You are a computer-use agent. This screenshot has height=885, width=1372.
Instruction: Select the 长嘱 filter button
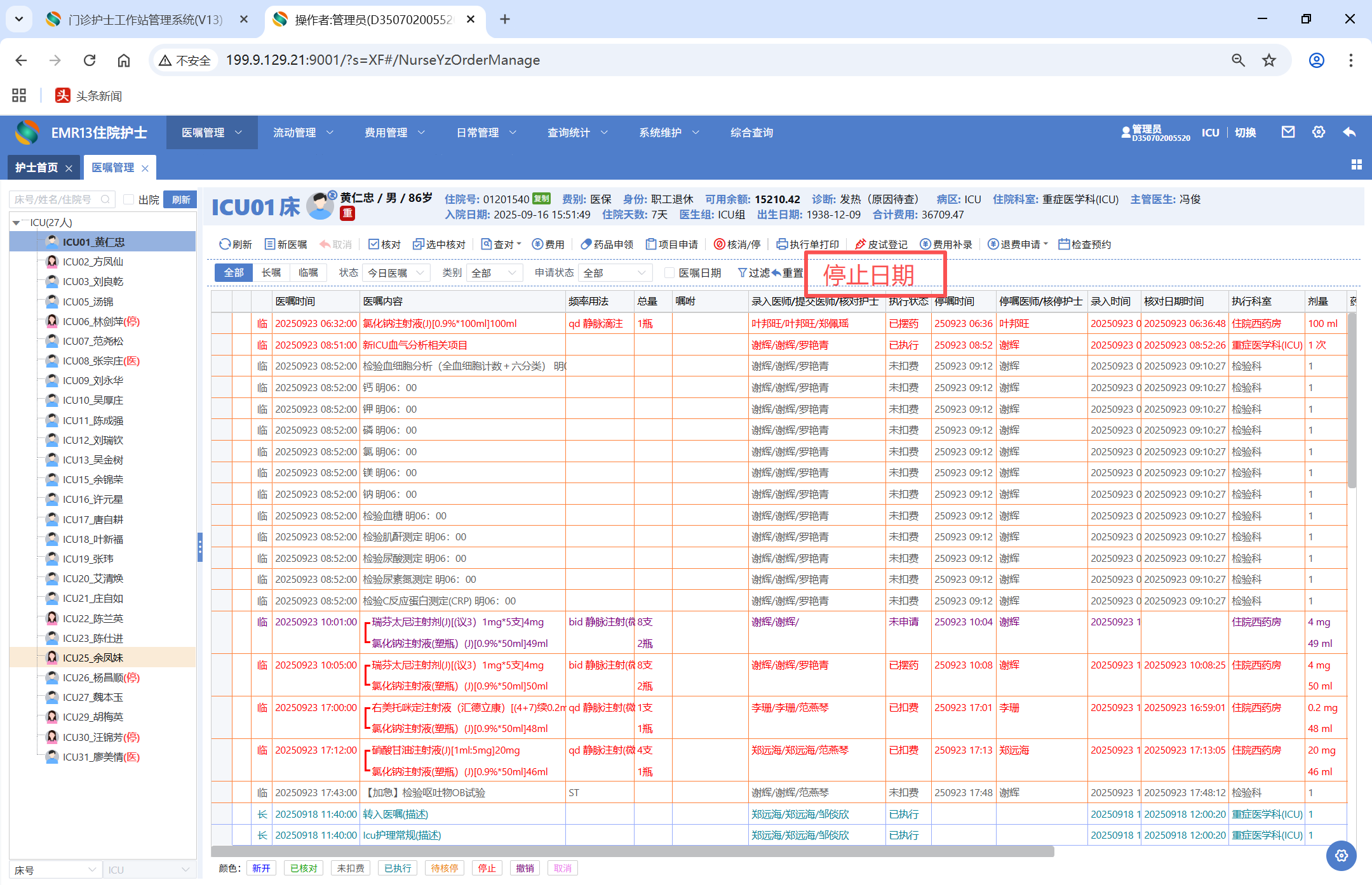click(271, 273)
